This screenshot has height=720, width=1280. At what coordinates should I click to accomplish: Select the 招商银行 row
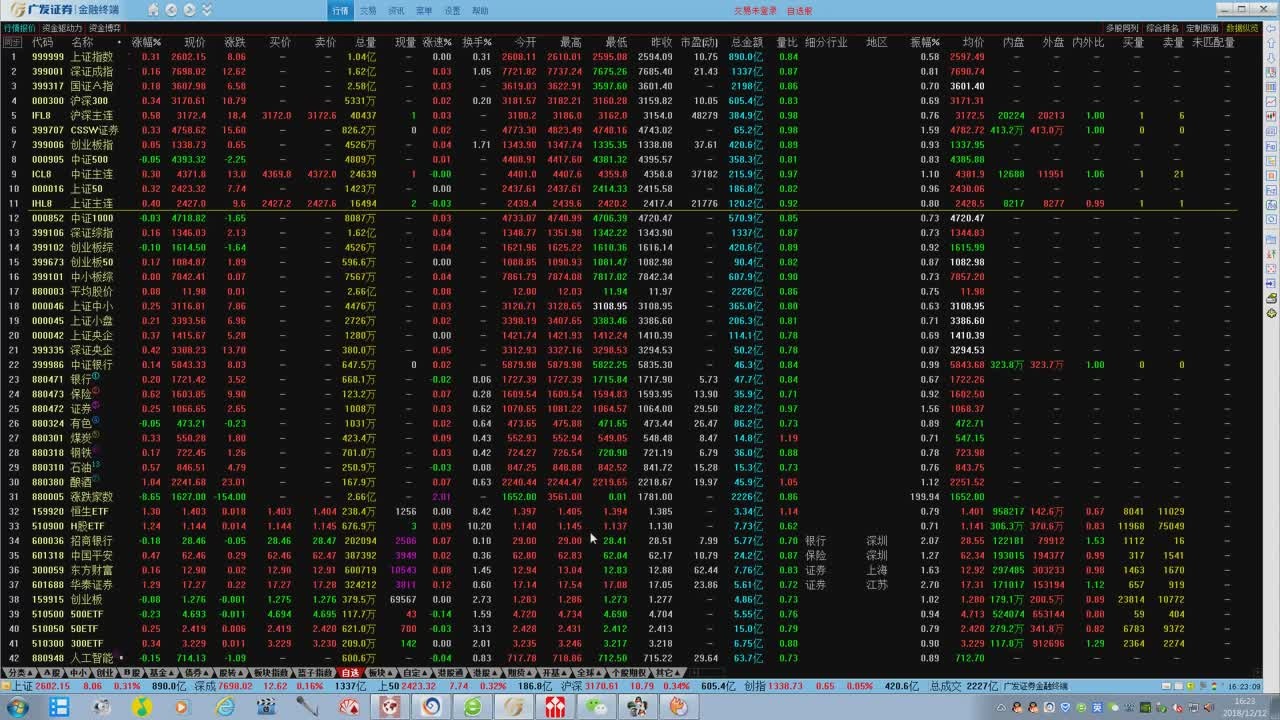[620, 540]
